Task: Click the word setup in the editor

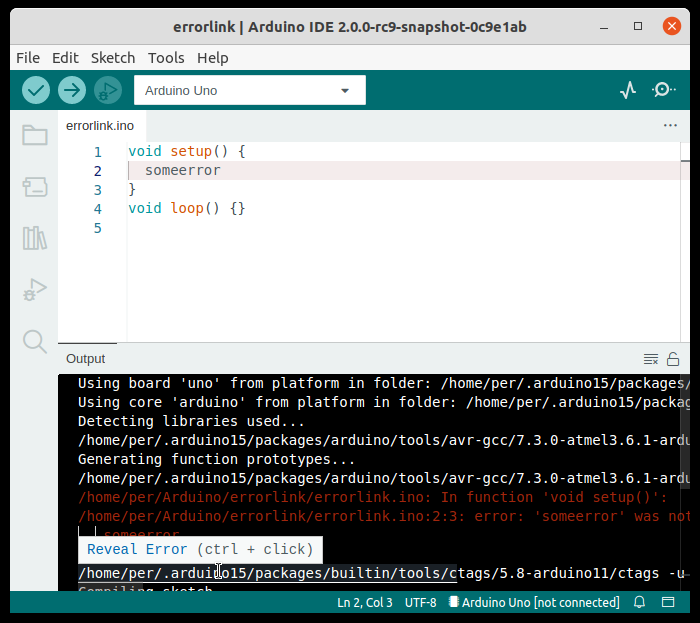Action: point(191,151)
